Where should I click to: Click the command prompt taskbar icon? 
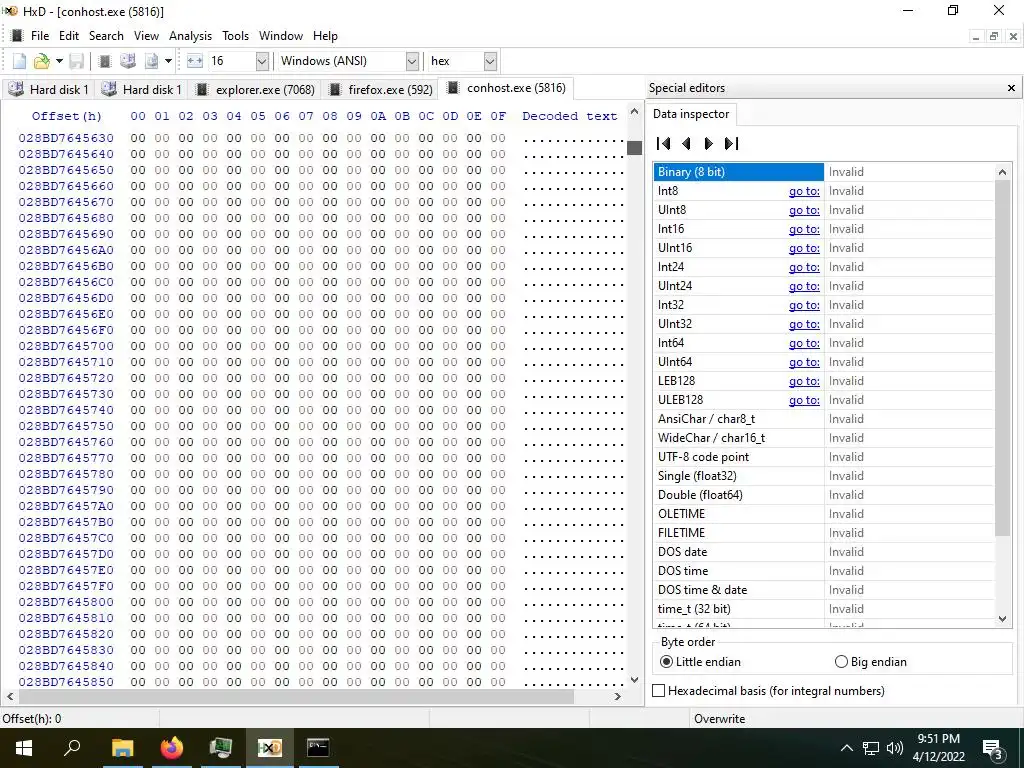click(318, 748)
